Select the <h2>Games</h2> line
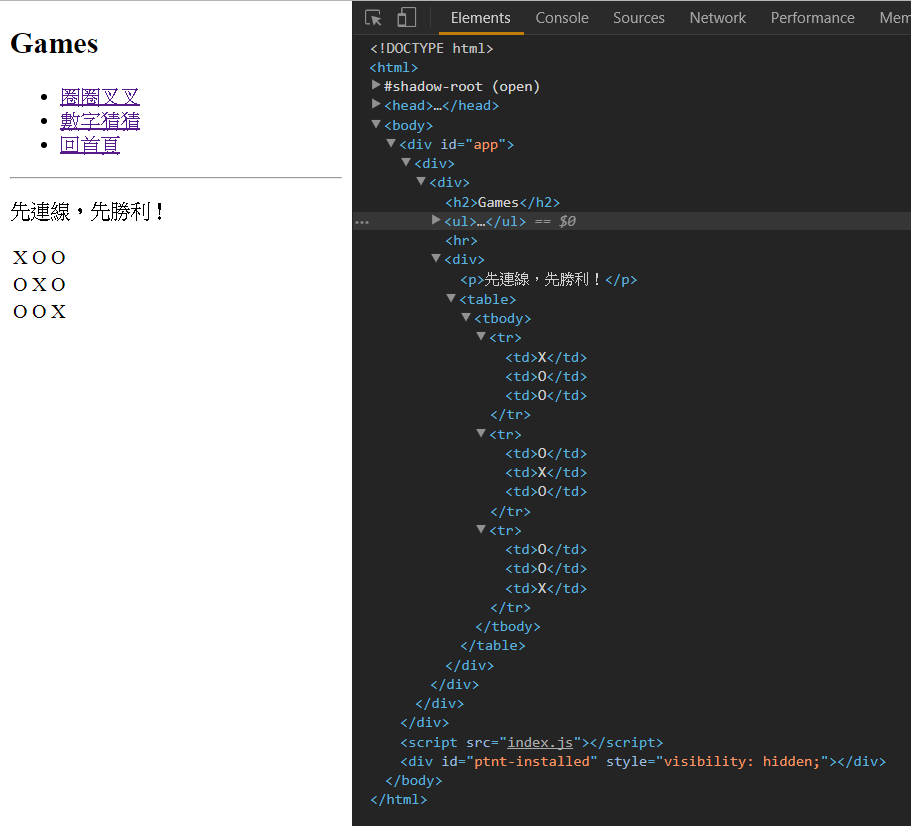 [x=503, y=202]
